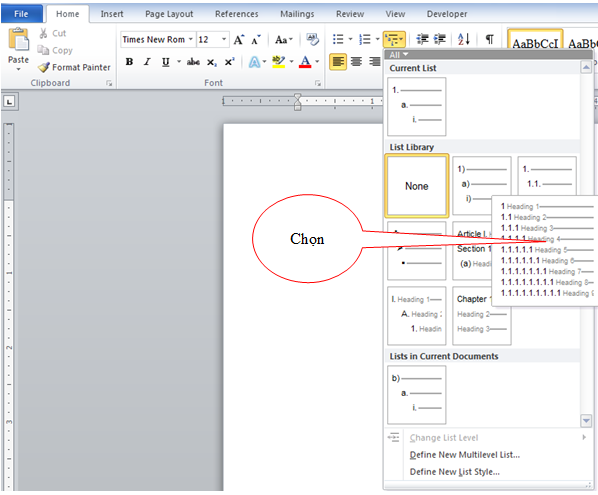Viewport: 598px width, 495px height.
Task: Click the Multilevel List button
Action: tap(394, 39)
